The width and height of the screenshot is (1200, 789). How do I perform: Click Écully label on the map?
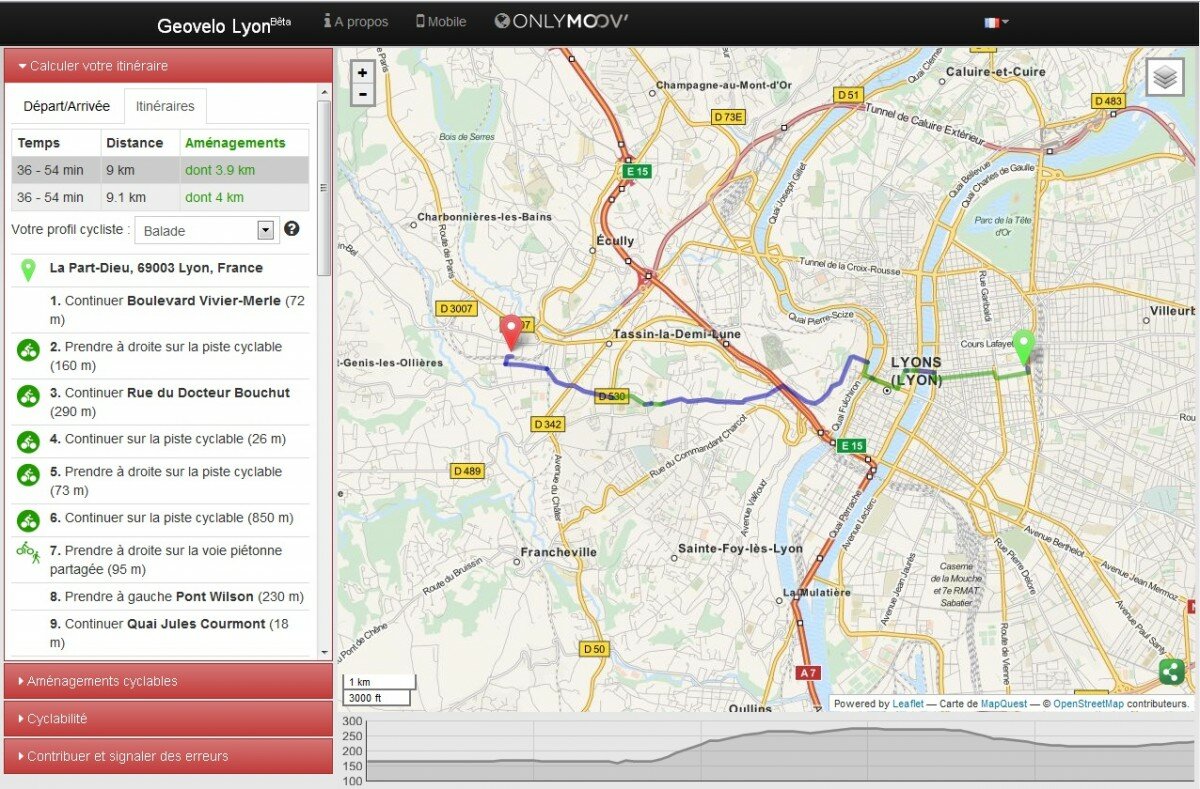pos(615,241)
